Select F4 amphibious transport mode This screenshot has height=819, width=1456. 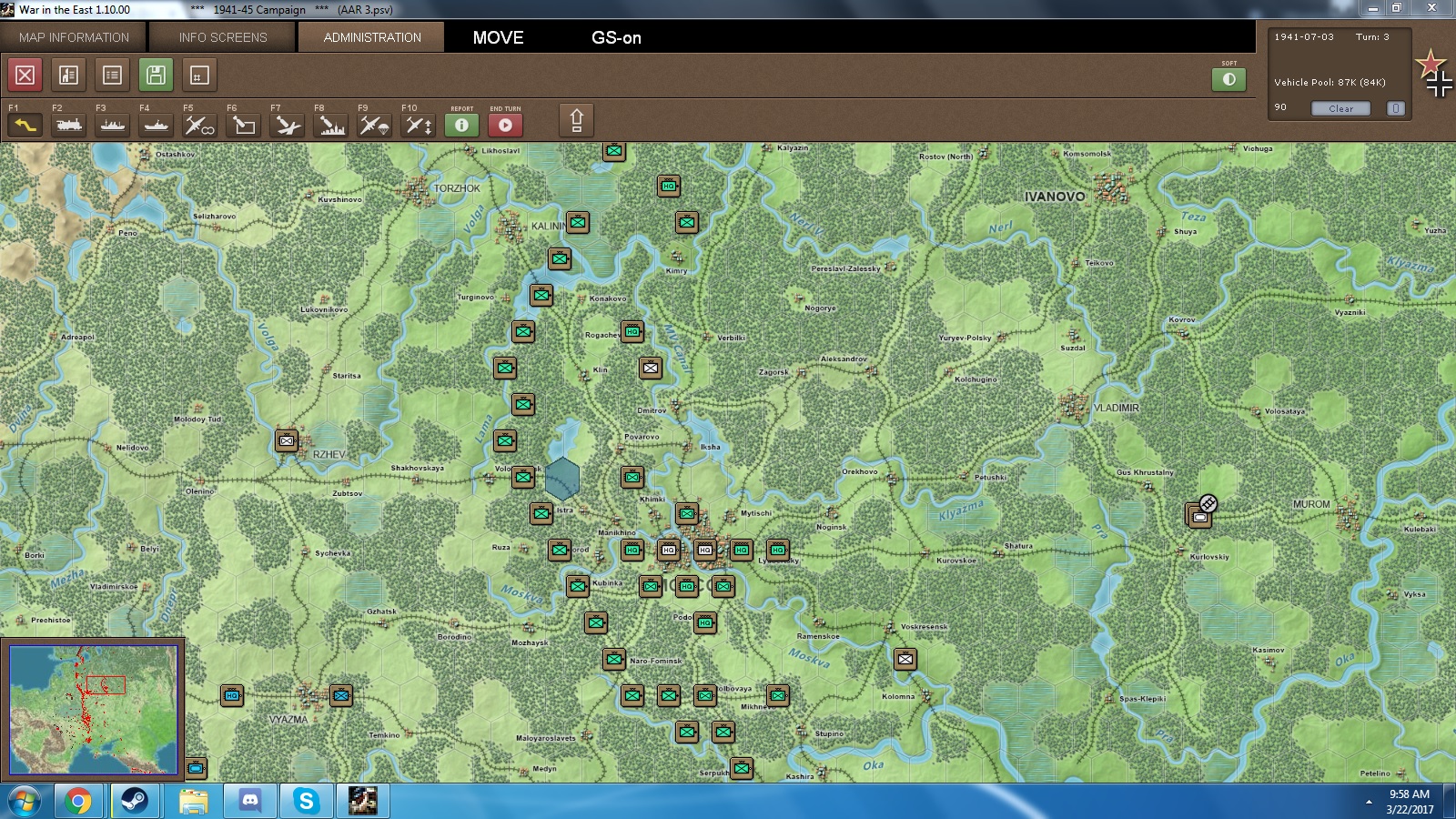[157, 125]
